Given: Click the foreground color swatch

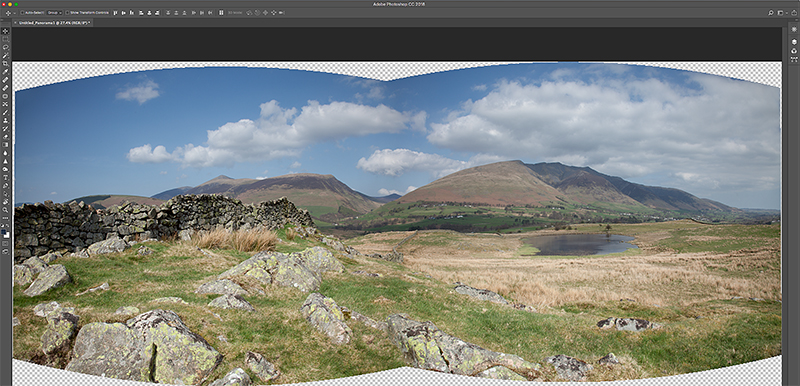Looking at the screenshot, I should click(4, 232).
